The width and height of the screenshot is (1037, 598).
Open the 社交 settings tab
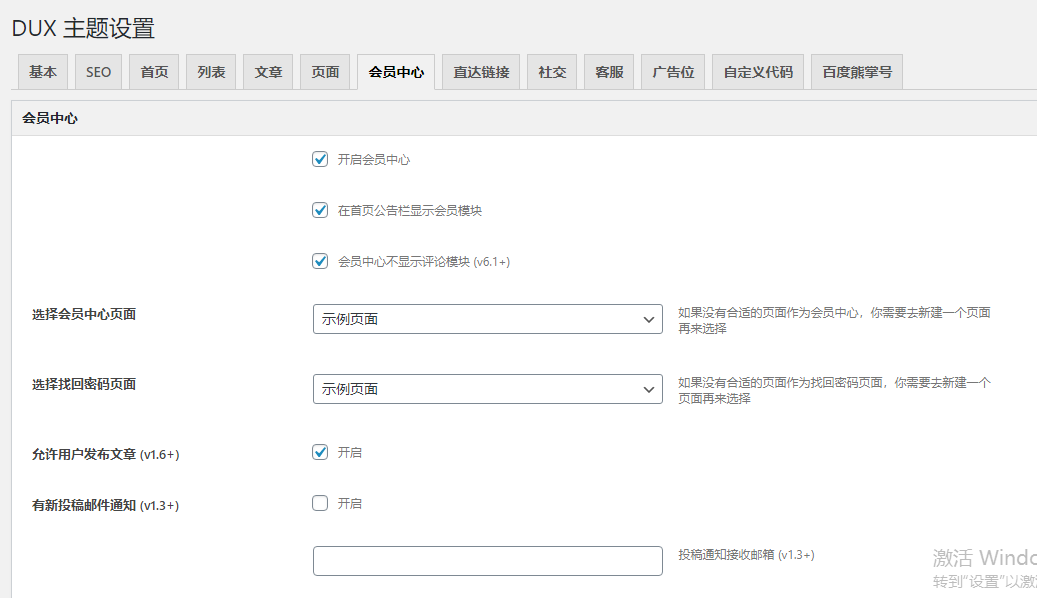(x=552, y=71)
